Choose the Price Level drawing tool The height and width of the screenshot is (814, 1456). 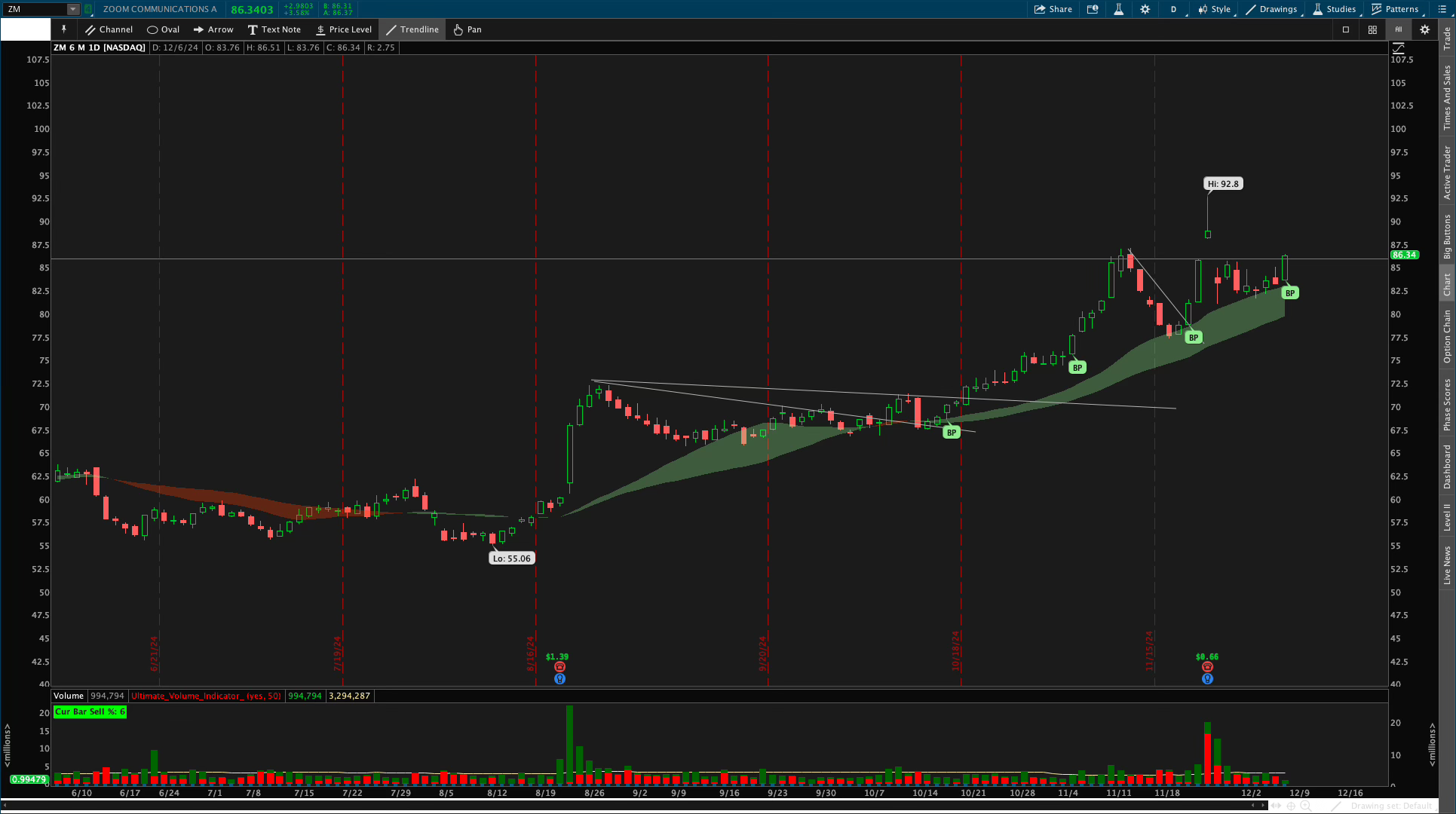coord(344,29)
